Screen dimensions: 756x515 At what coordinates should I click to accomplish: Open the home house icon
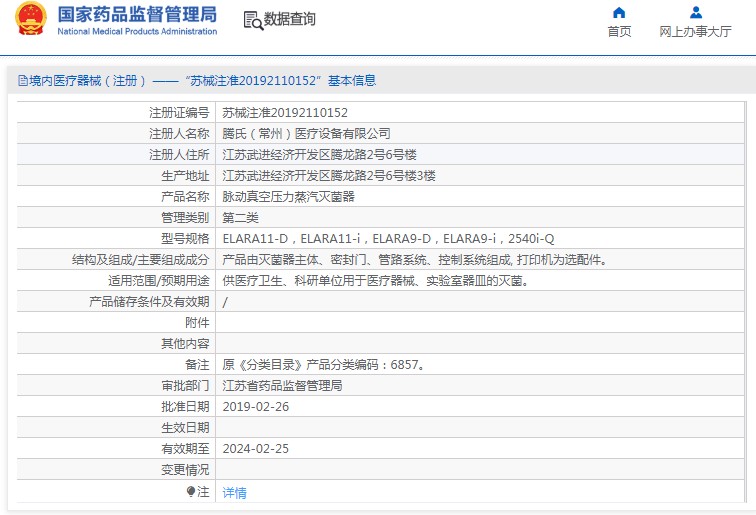pyautogui.click(x=619, y=13)
